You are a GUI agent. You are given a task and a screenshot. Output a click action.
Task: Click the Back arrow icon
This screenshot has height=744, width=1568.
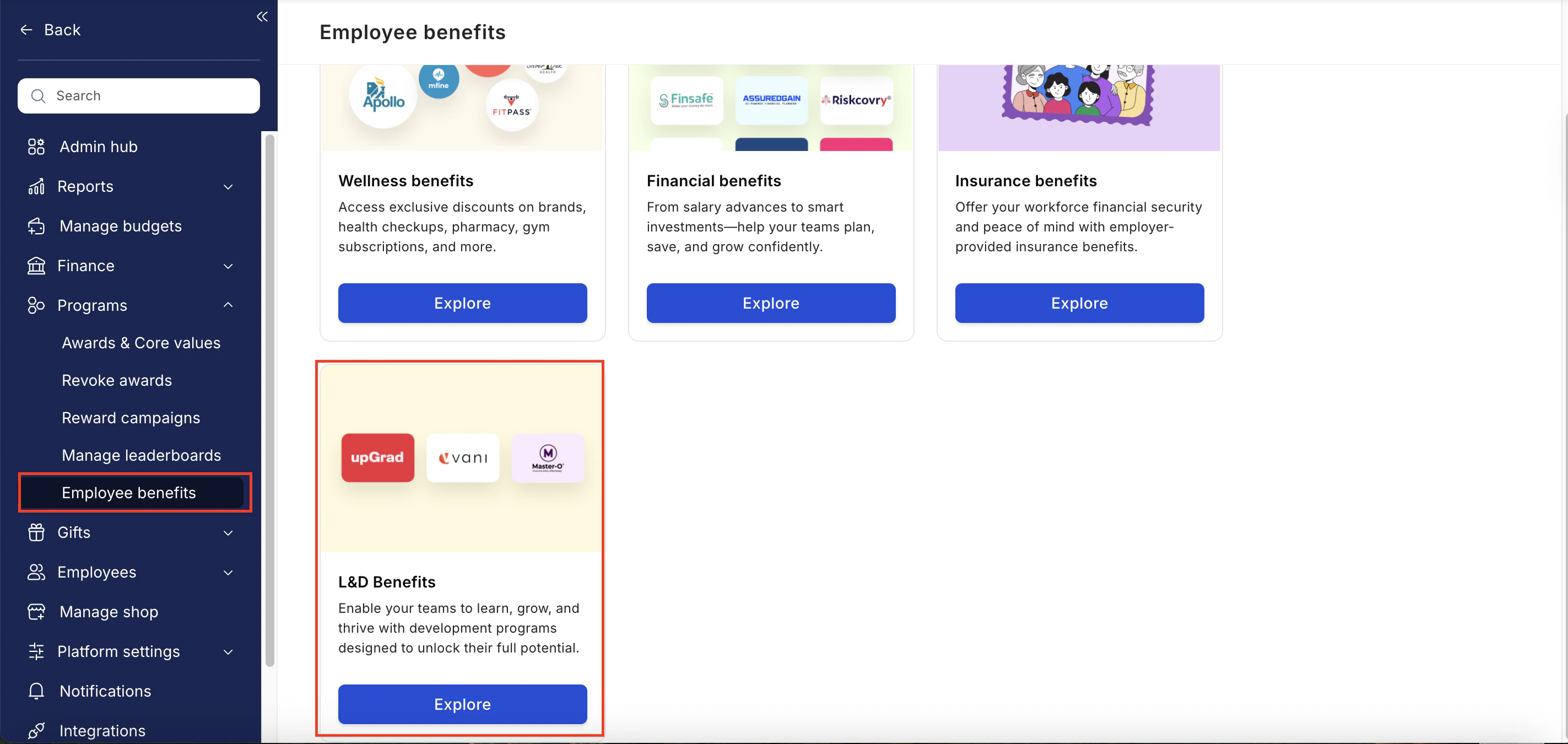click(26, 30)
